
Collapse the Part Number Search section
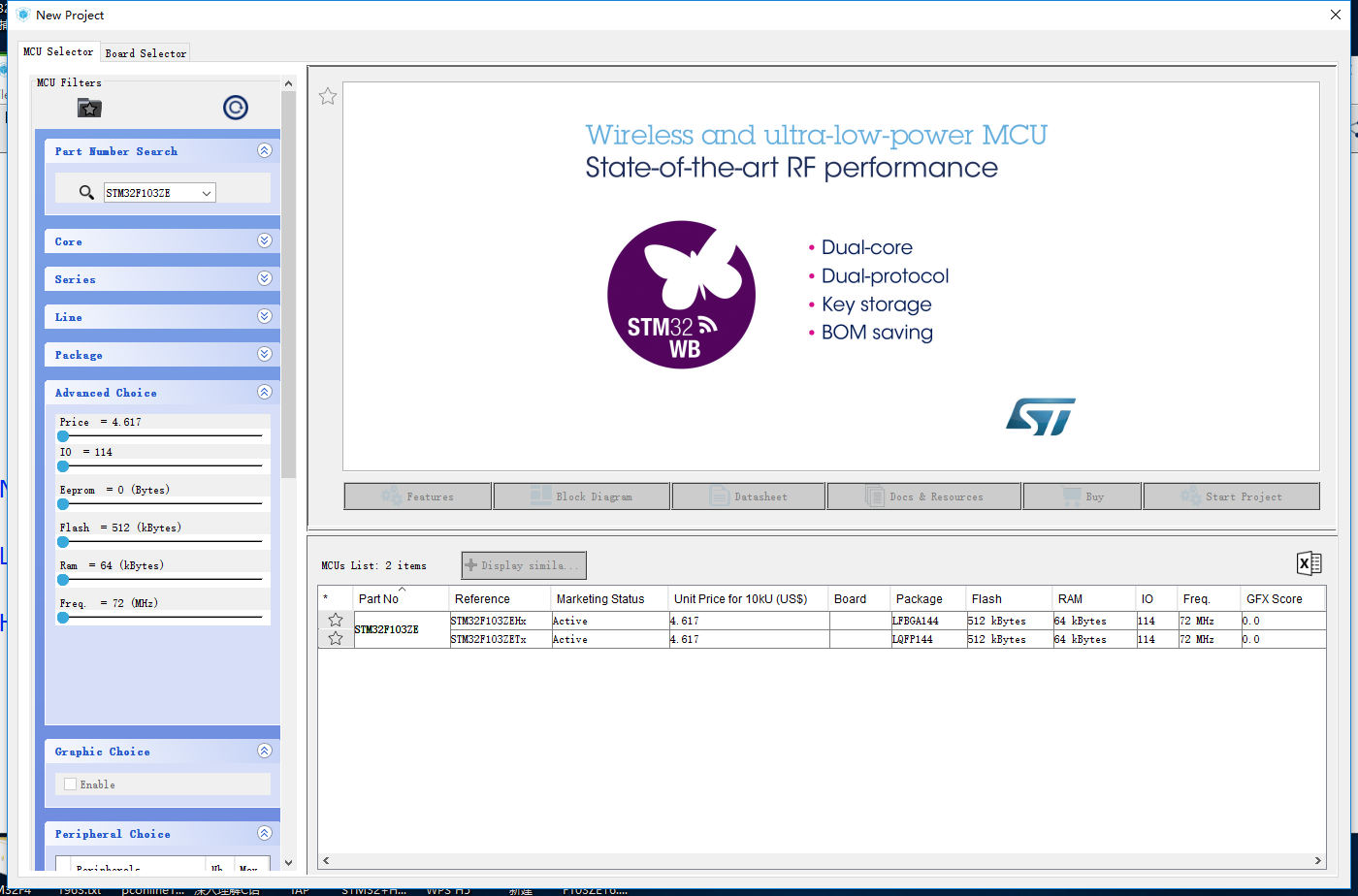tap(264, 150)
